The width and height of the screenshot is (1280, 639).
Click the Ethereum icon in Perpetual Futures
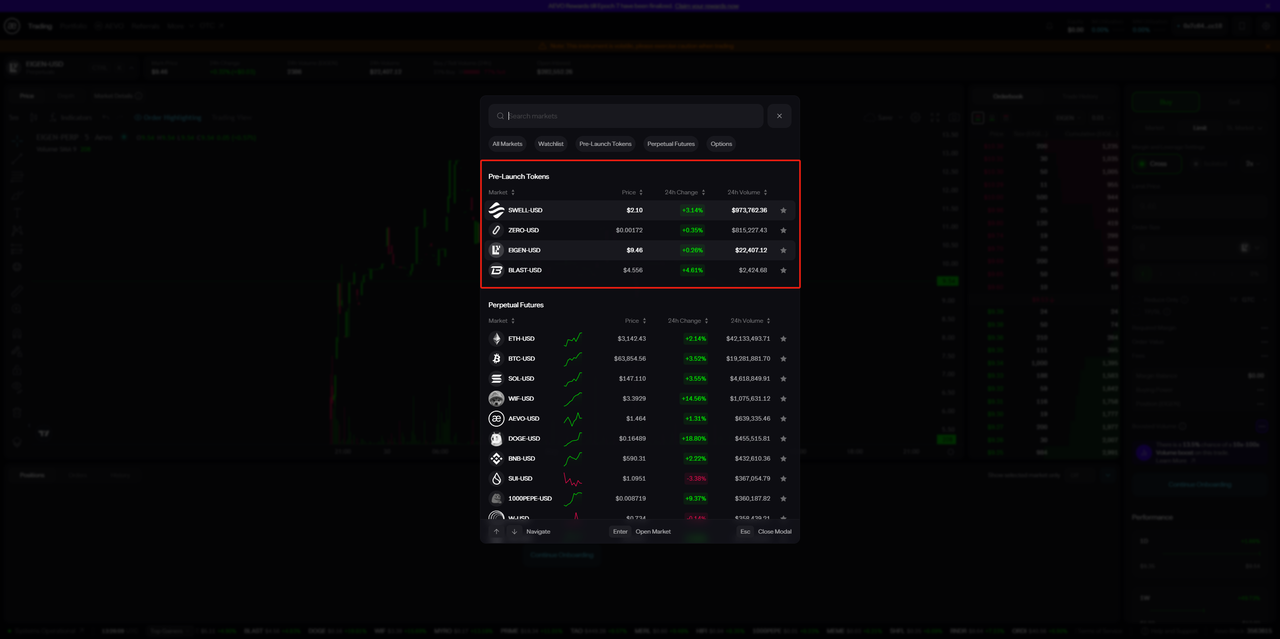coord(496,339)
